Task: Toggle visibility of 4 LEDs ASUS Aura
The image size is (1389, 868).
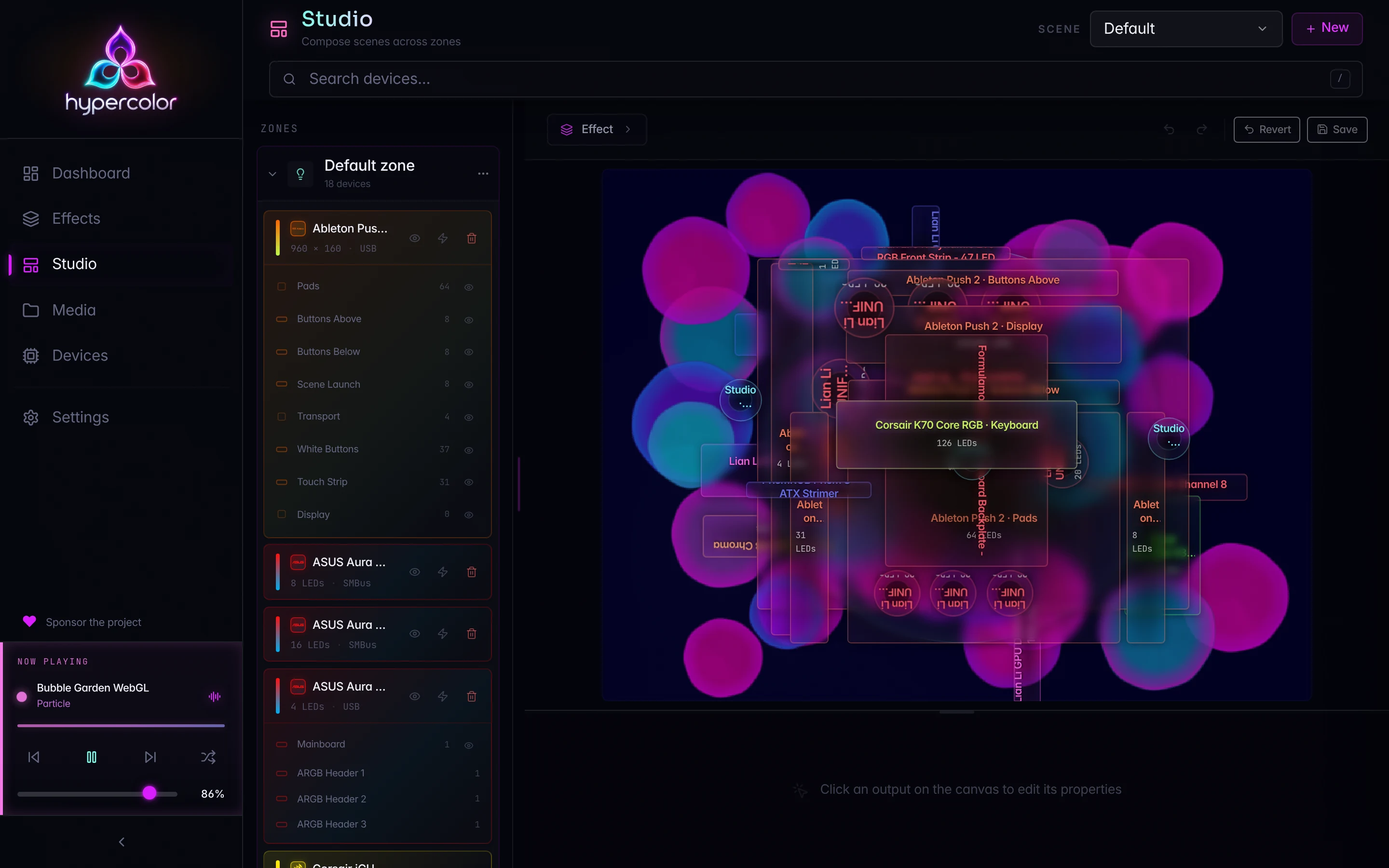Action: [x=414, y=696]
